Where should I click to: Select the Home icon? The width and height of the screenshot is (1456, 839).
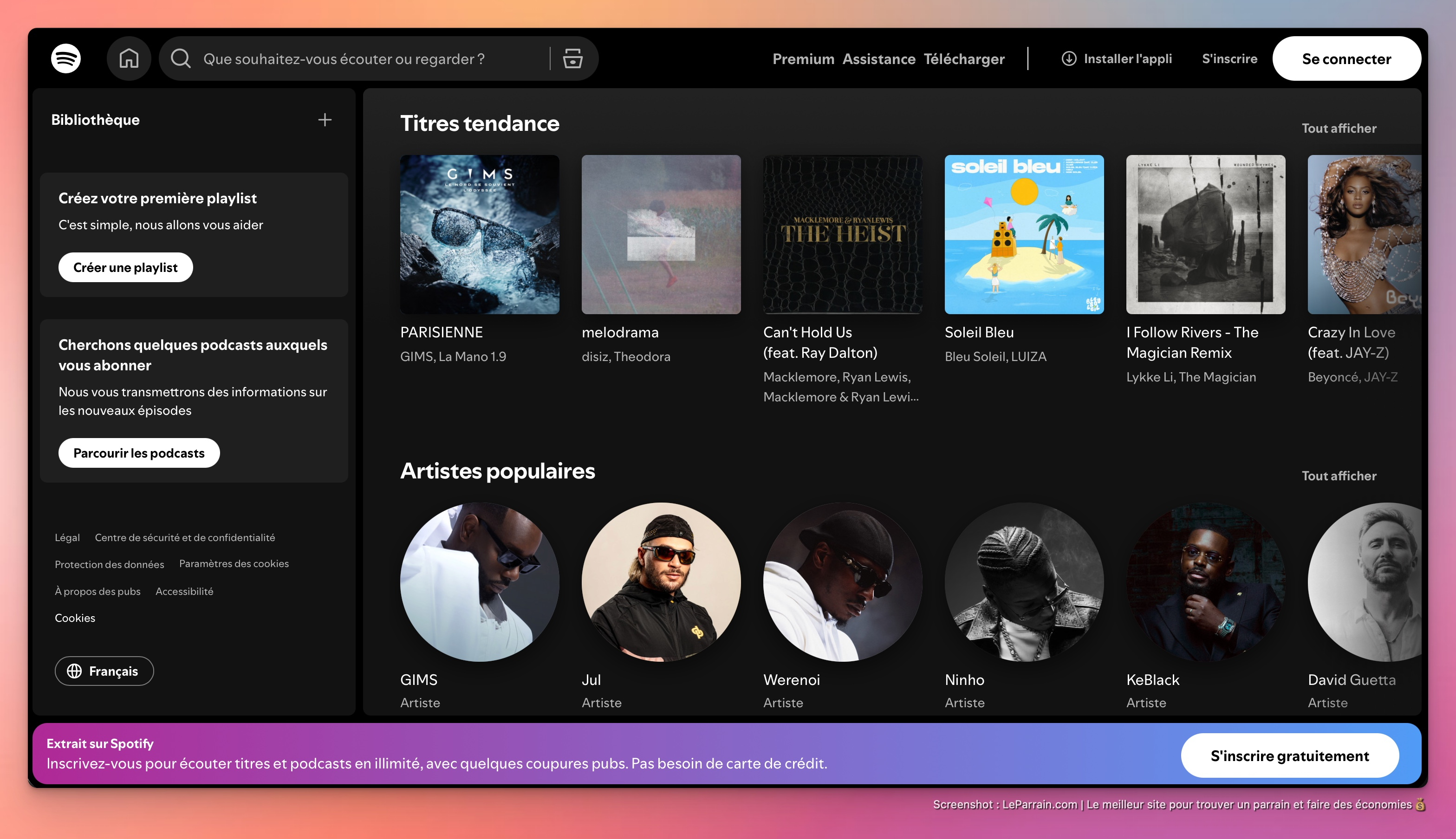click(x=129, y=58)
